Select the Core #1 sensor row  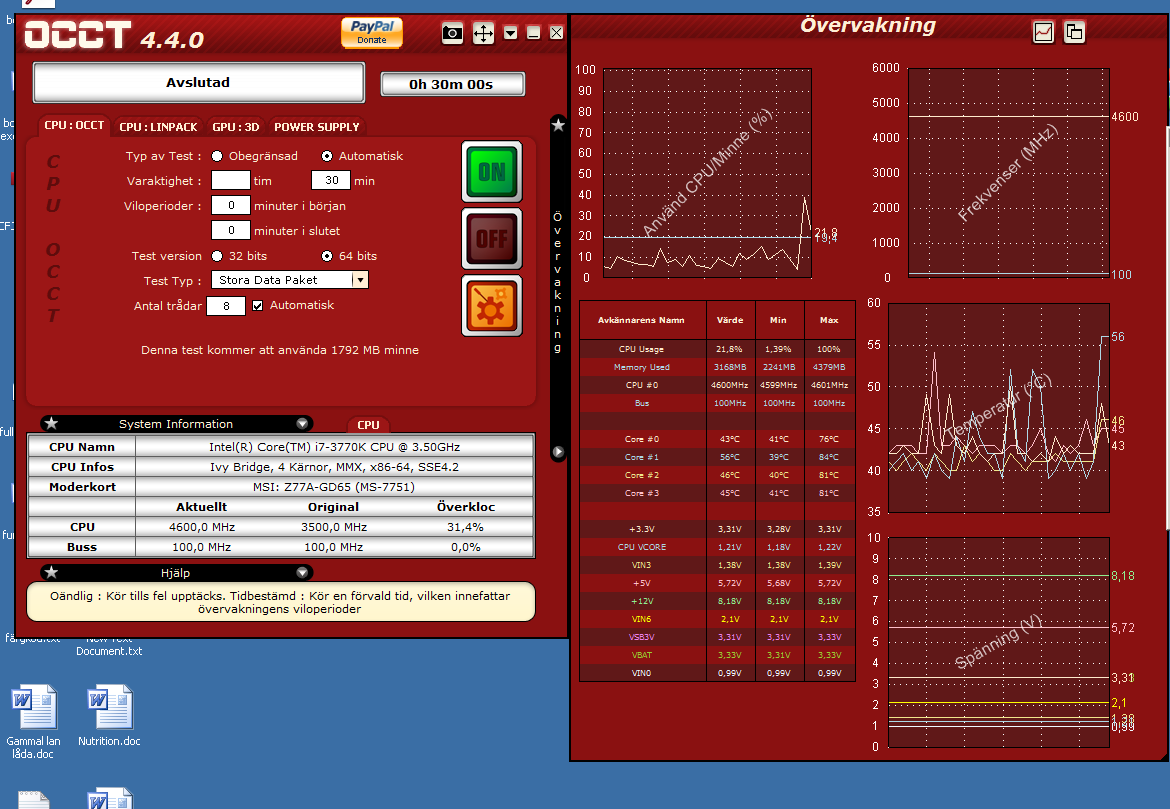click(x=717, y=457)
